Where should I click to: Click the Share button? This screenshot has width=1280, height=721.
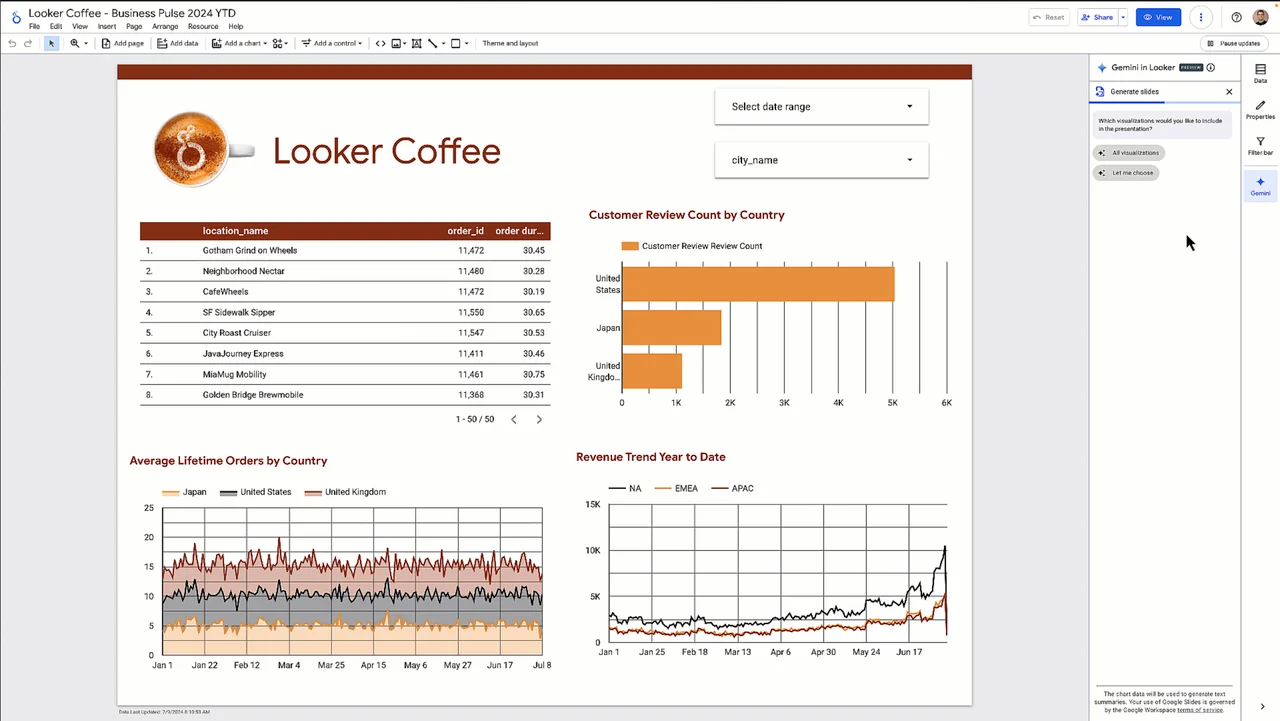(1097, 17)
